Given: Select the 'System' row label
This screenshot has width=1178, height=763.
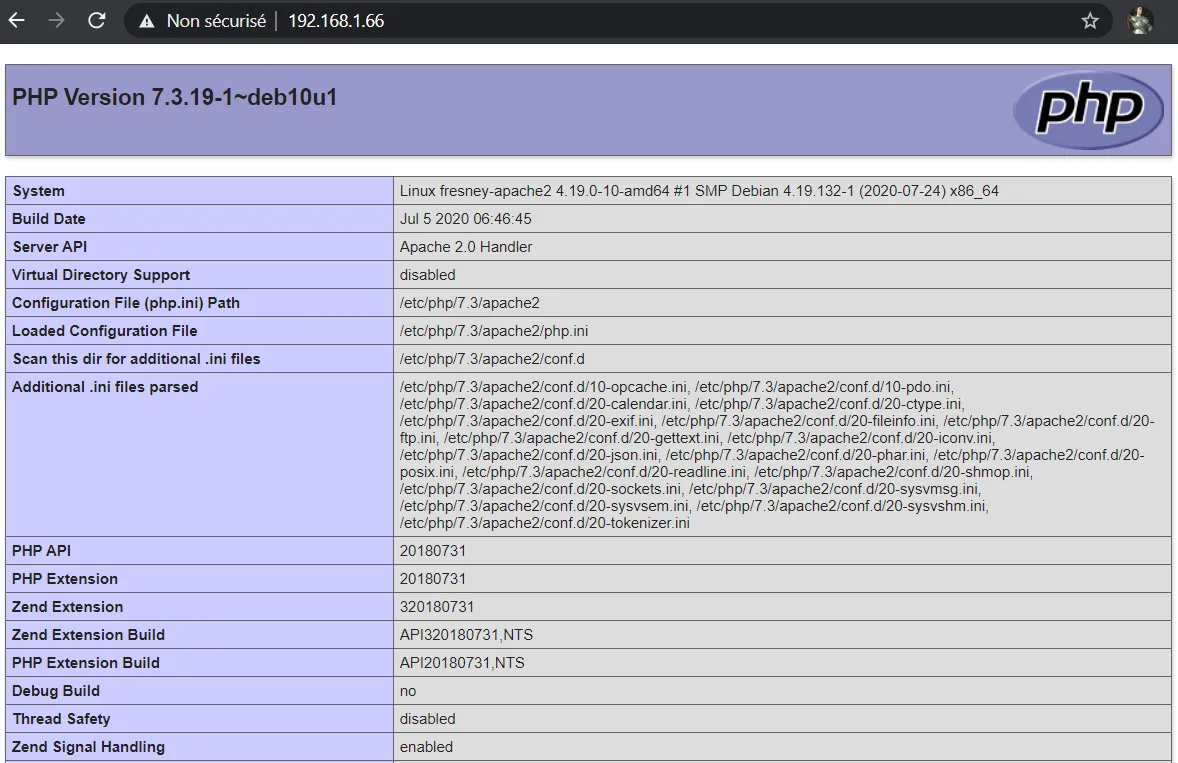Looking at the screenshot, I should coord(38,191).
